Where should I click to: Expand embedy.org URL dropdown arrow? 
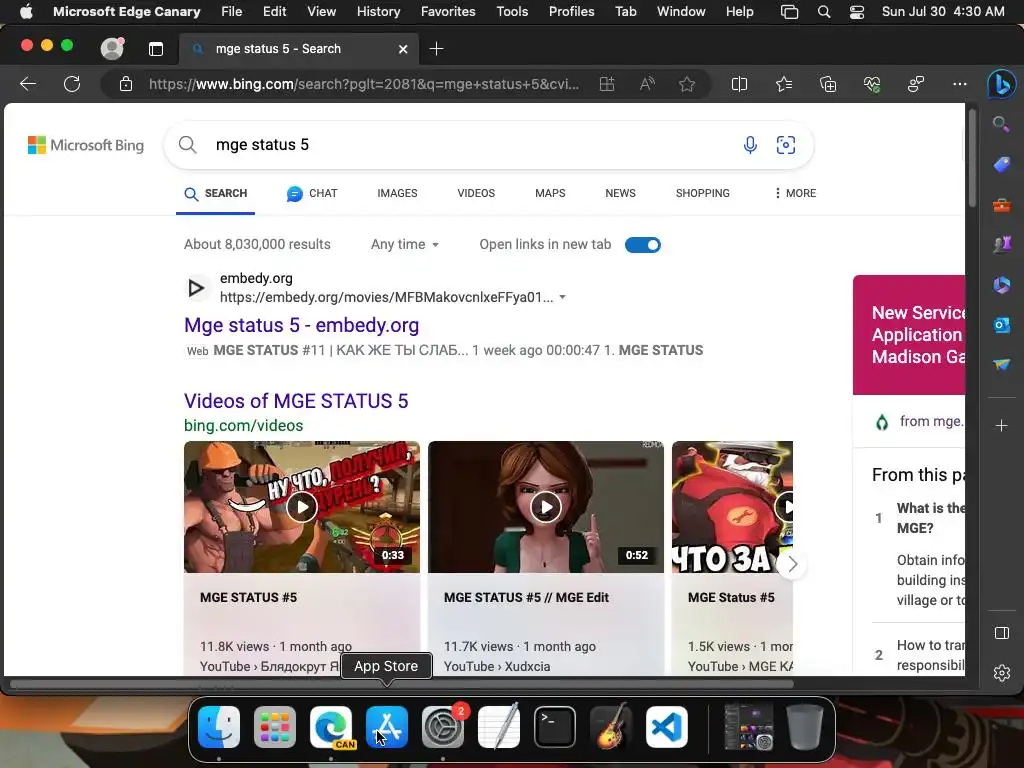pos(562,297)
